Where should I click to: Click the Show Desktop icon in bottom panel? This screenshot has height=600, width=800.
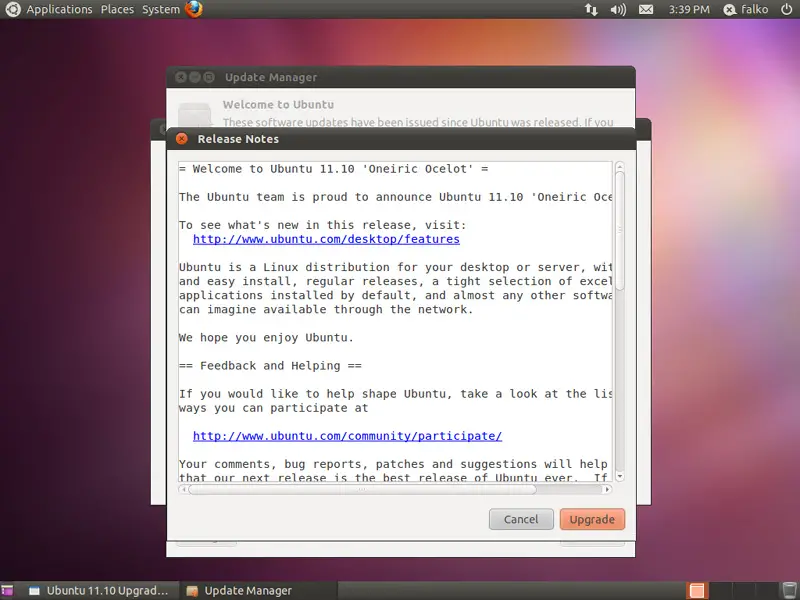8,591
